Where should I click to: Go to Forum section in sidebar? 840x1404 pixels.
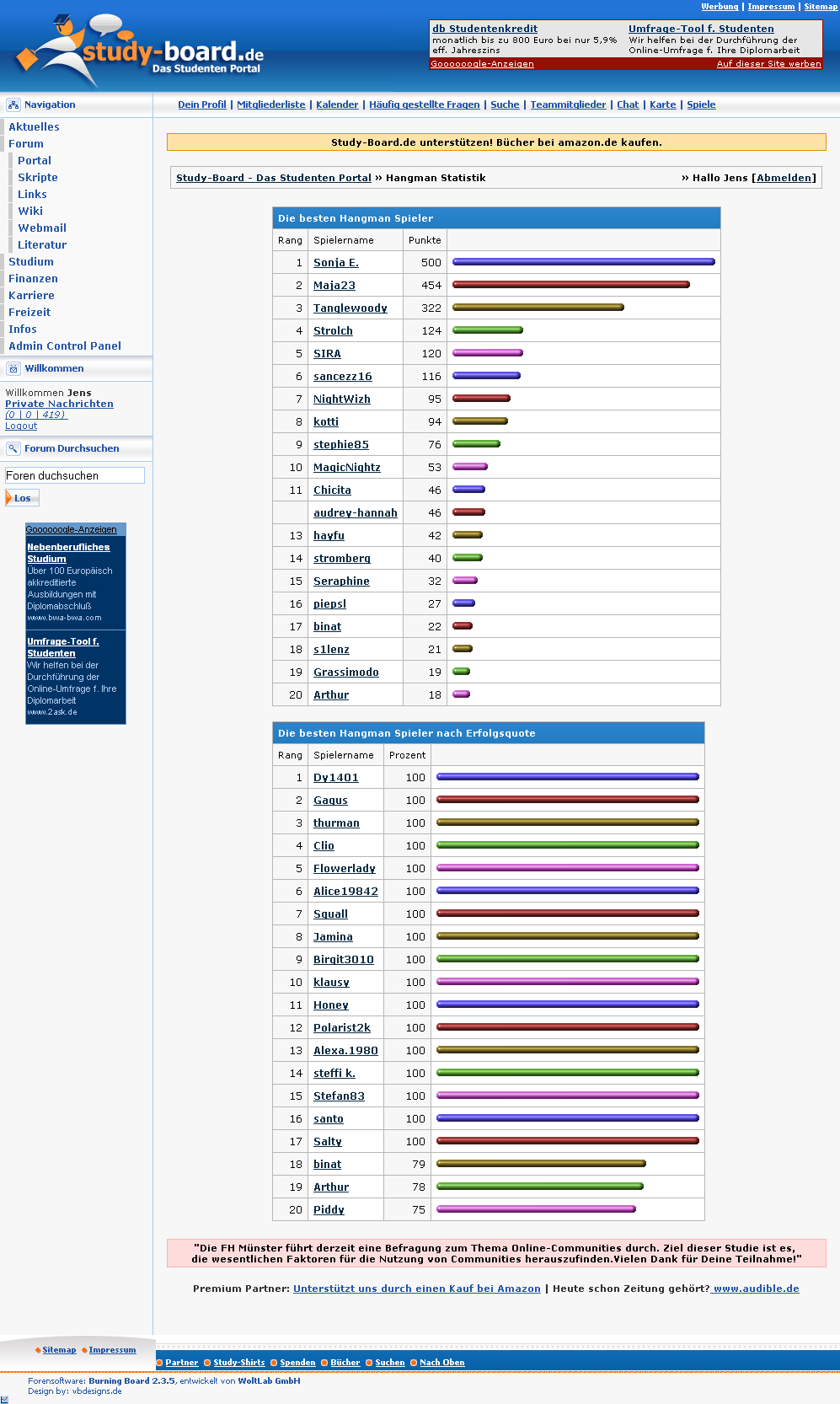26,144
